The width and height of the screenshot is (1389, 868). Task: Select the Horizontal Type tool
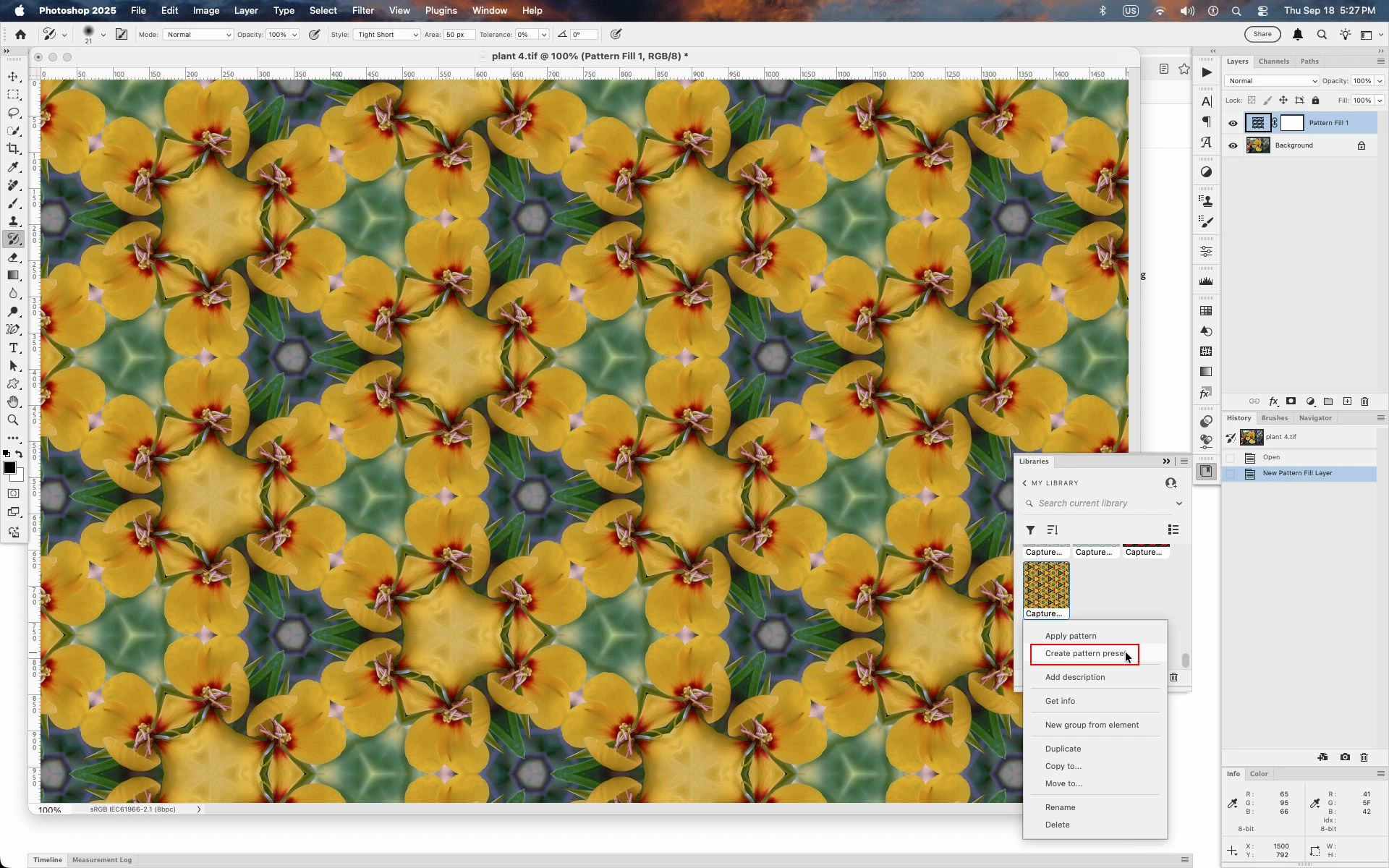pos(13,348)
